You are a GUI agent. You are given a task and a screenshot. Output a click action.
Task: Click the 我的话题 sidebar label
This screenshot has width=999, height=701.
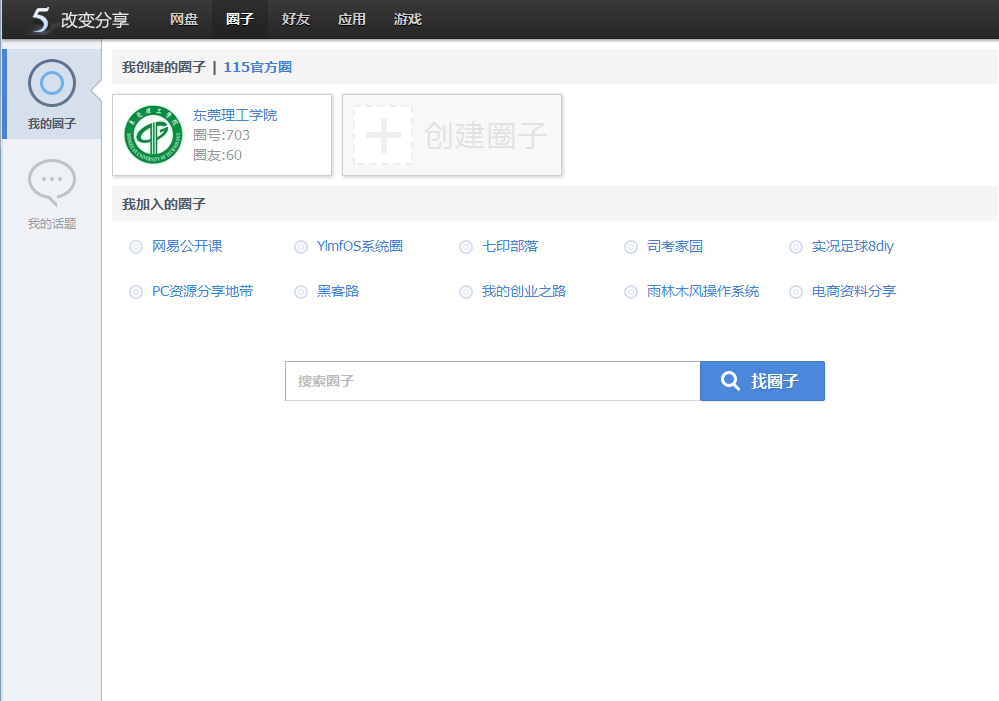tap(52, 224)
